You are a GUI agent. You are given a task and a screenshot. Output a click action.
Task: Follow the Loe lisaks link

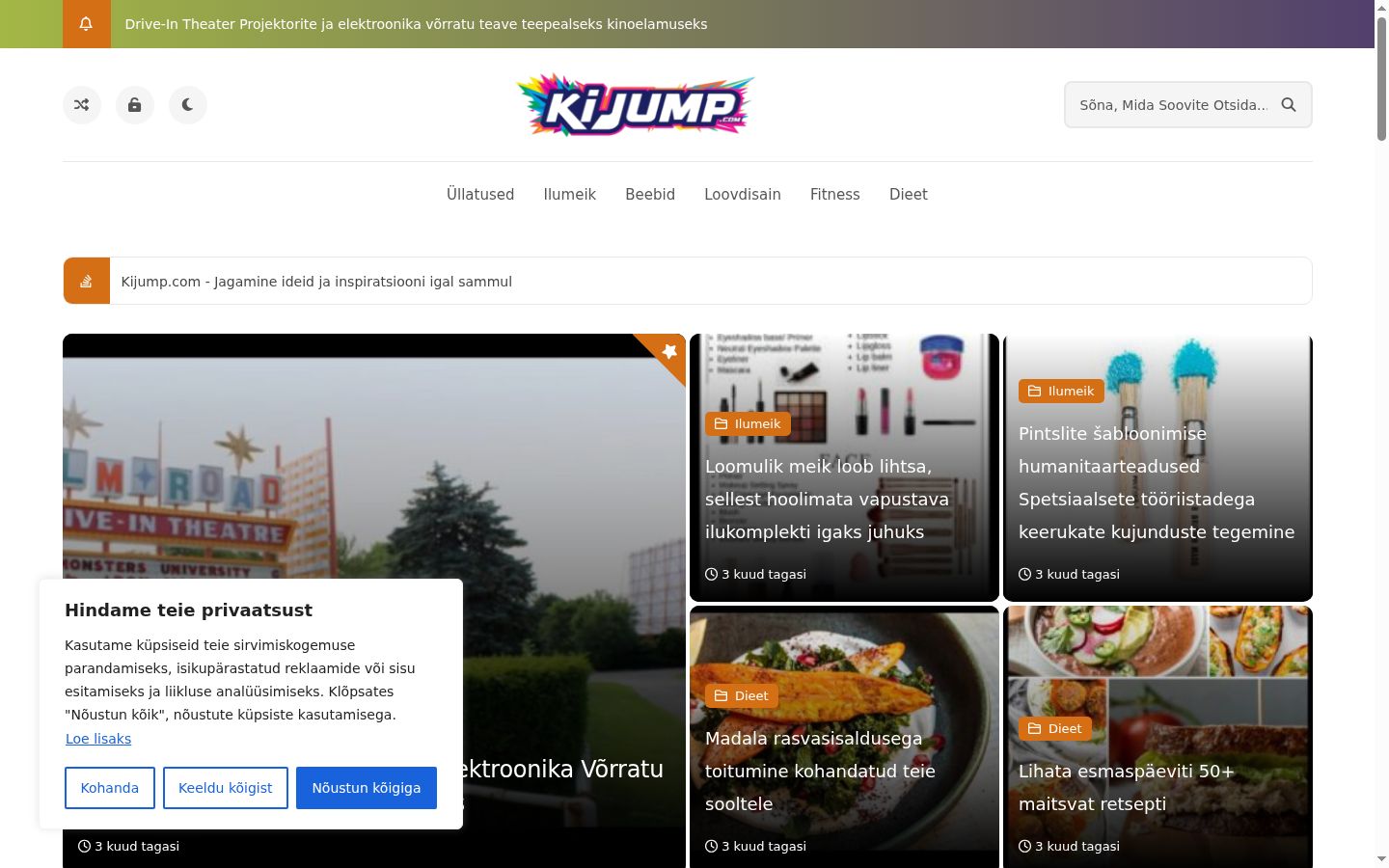98,739
